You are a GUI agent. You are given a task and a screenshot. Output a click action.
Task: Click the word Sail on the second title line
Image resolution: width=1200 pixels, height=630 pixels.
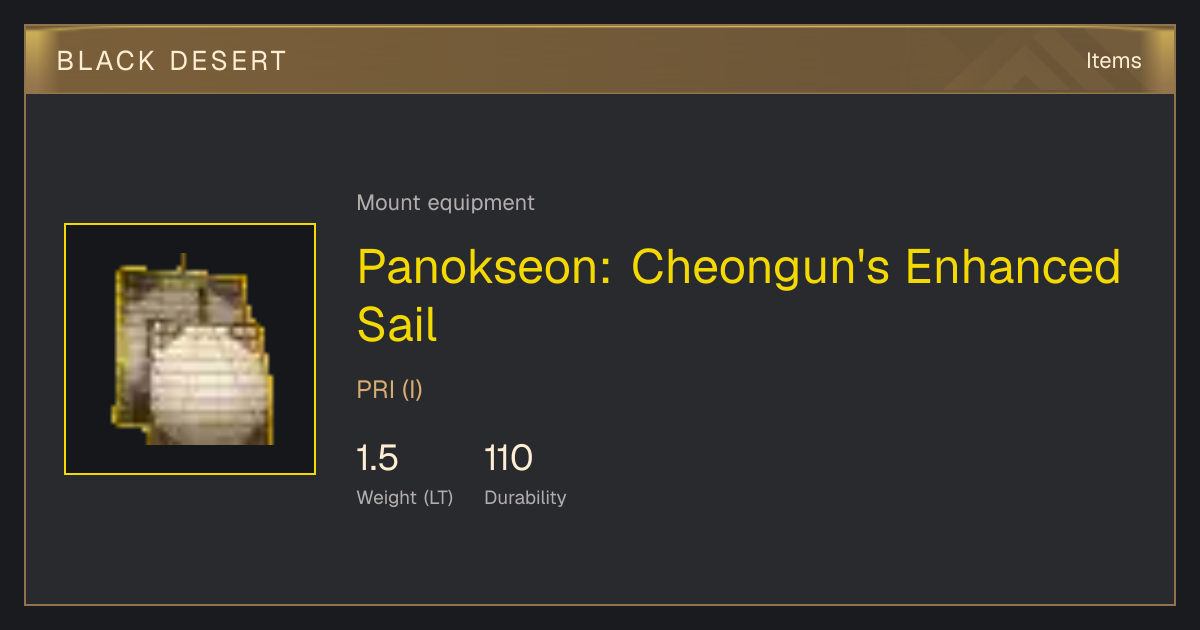[x=397, y=323]
